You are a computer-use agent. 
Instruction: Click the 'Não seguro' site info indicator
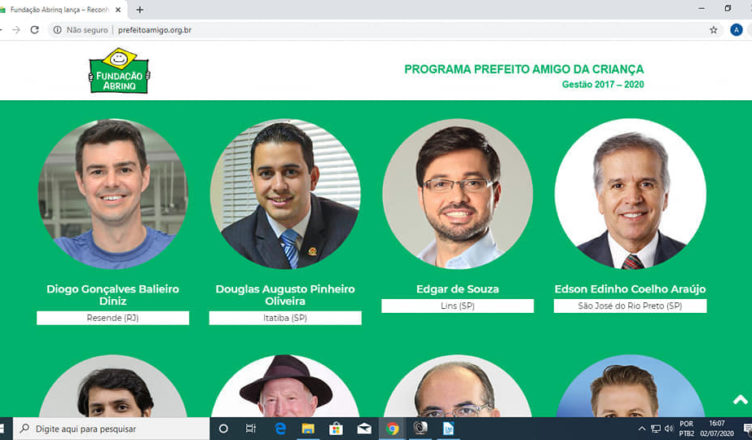click(79, 30)
